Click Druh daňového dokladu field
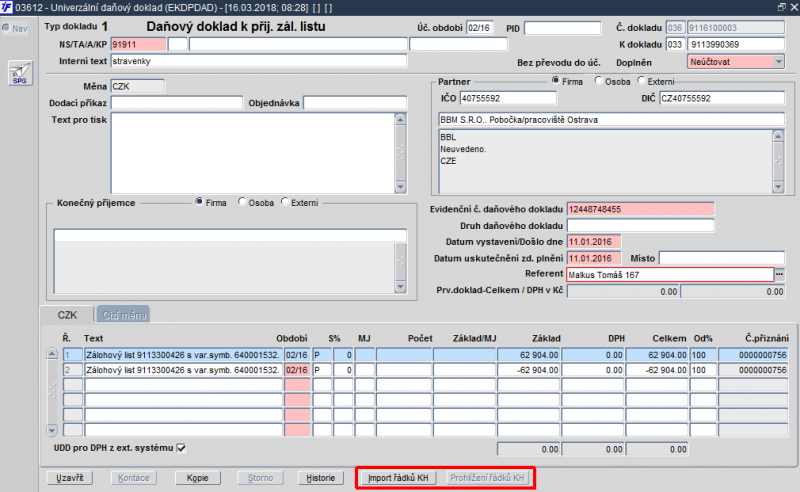Image resolution: width=800 pixels, height=492 pixels. 640,226
